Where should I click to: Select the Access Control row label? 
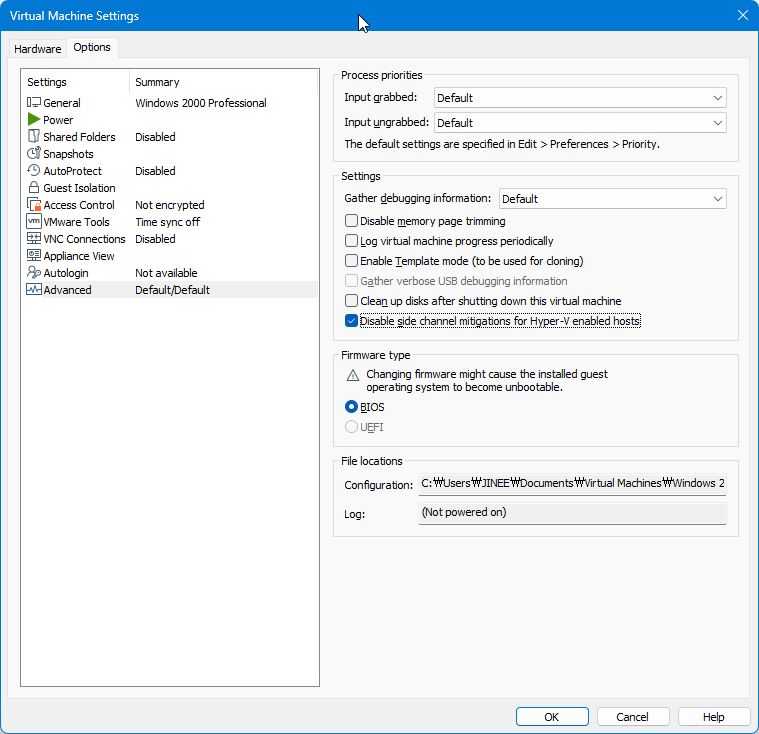pos(79,204)
